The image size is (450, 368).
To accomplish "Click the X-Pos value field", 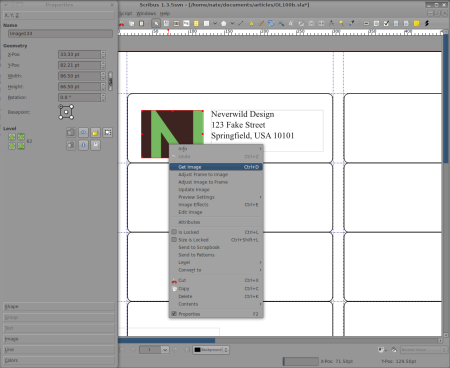I will click(x=79, y=54).
